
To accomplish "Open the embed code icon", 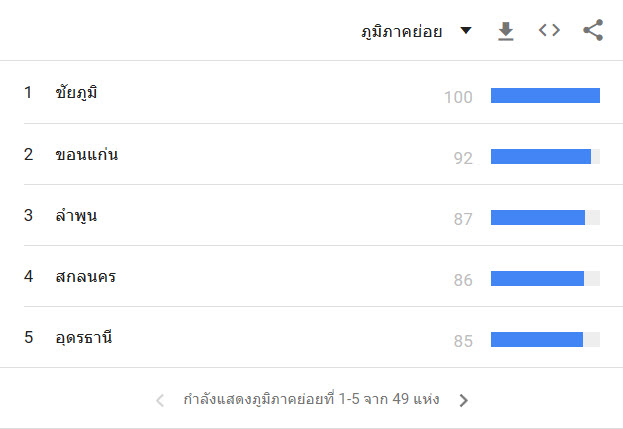I will (549, 30).
